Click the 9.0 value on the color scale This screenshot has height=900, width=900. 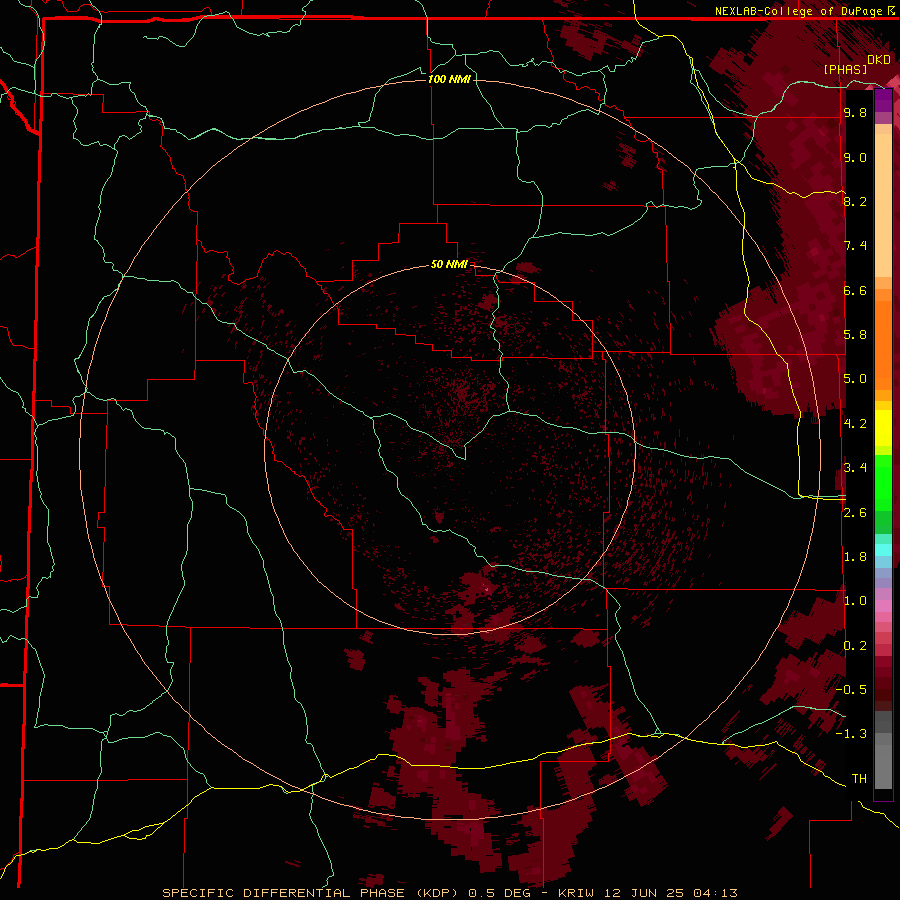click(x=855, y=157)
